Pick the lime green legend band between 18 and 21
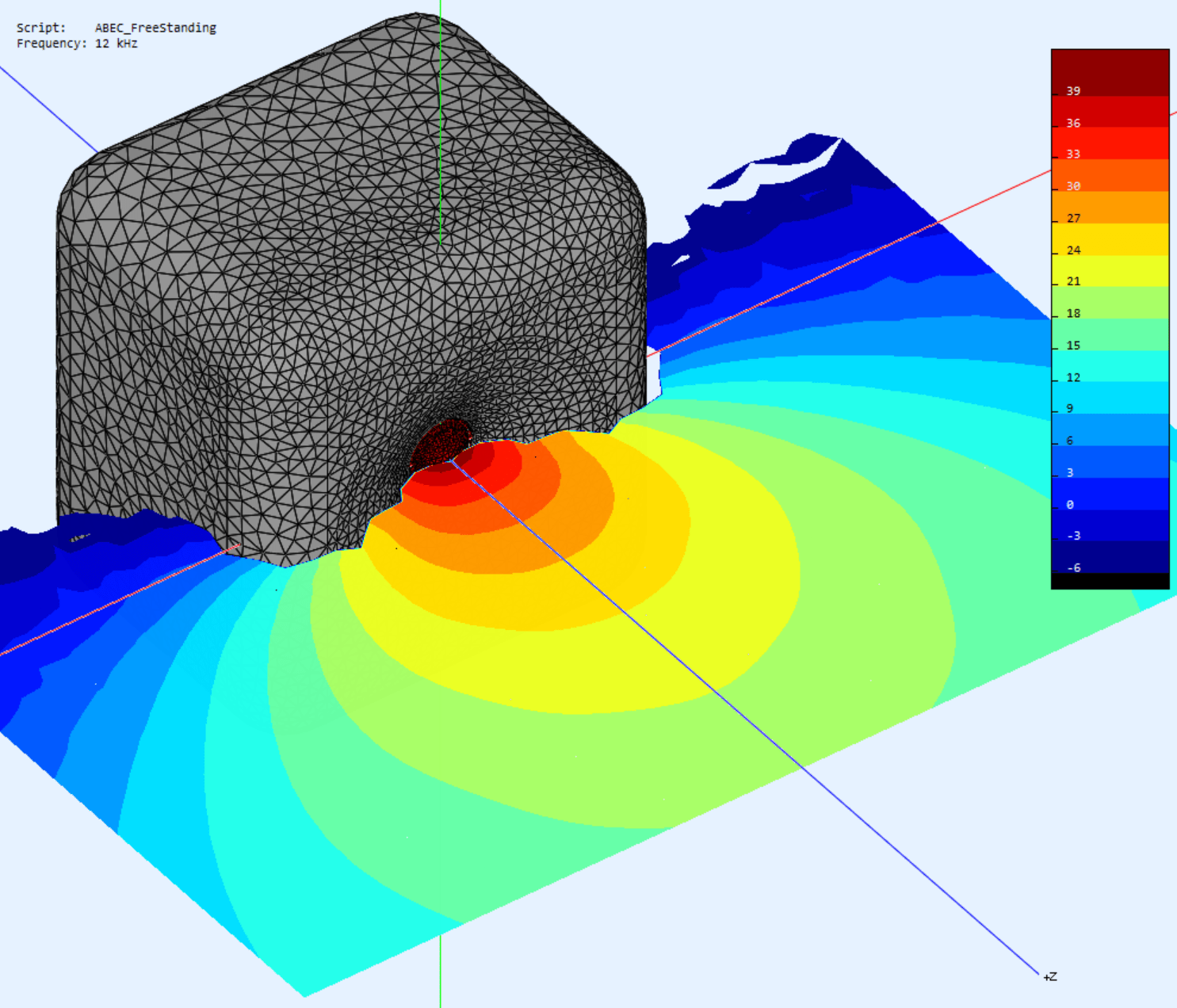1177x1008 pixels. pyautogui.click(x=1110, y=303)
